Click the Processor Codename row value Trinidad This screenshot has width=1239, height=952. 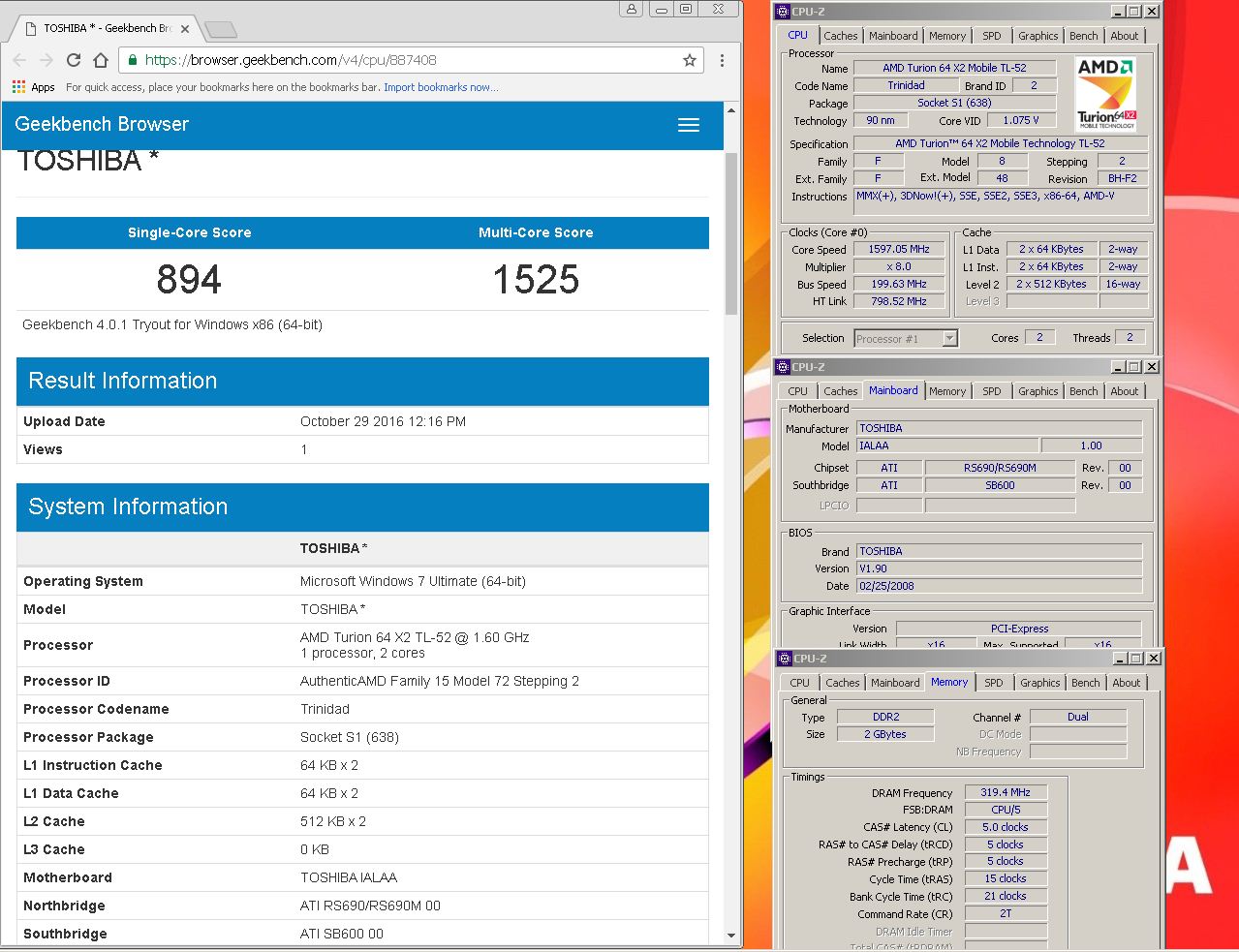tap(325, 709)
